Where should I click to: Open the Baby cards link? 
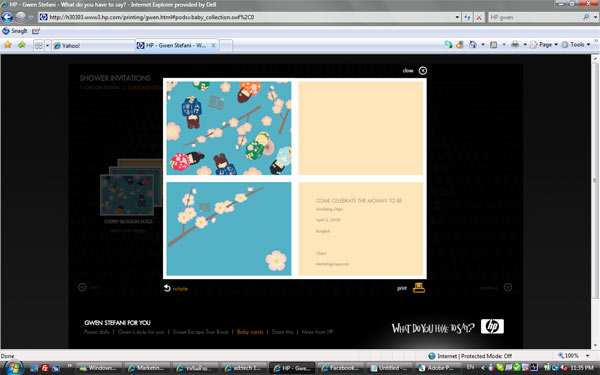(x=250, y=332)
